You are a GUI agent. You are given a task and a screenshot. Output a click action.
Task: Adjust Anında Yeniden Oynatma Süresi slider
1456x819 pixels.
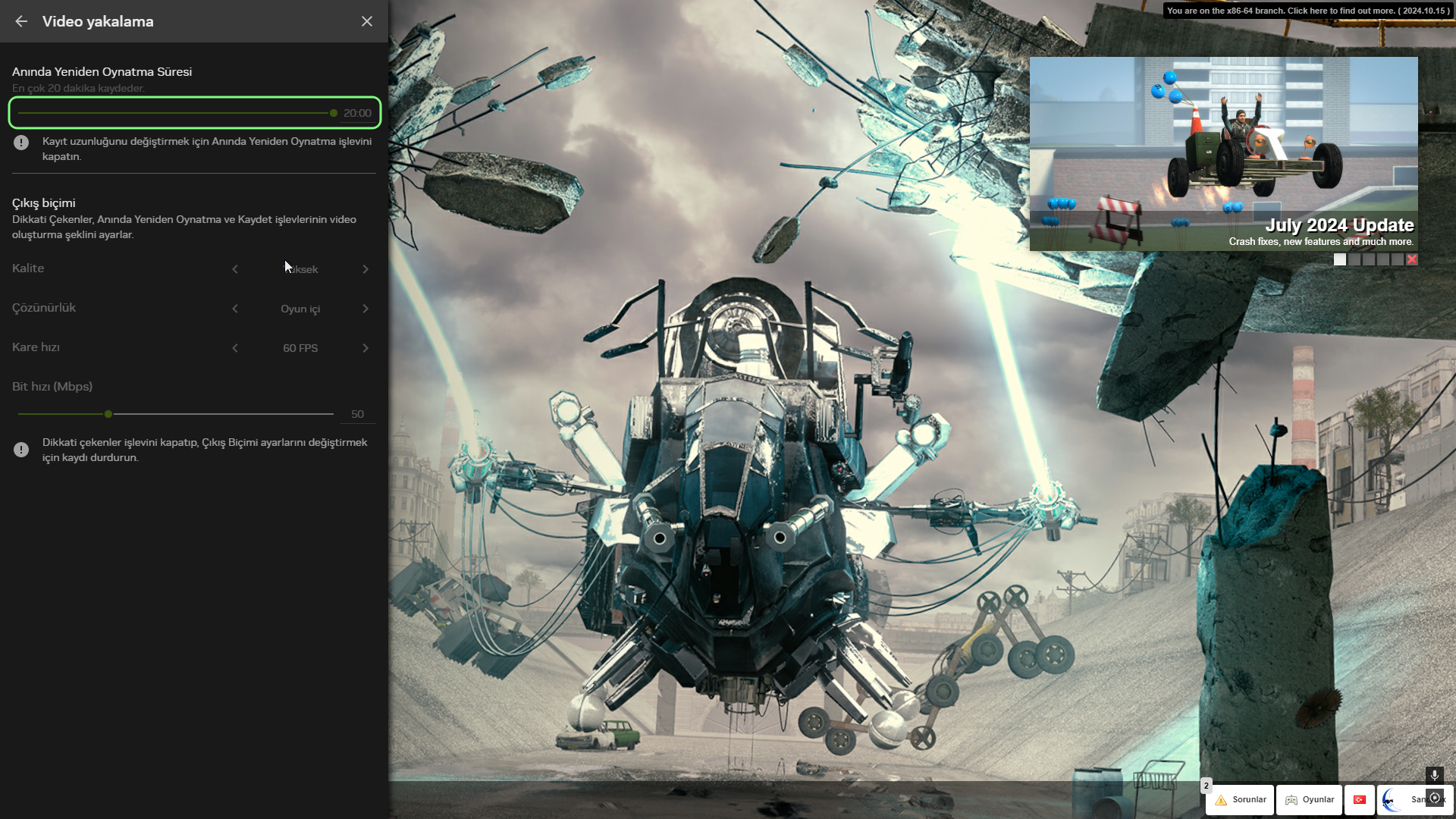click(176, 113)
